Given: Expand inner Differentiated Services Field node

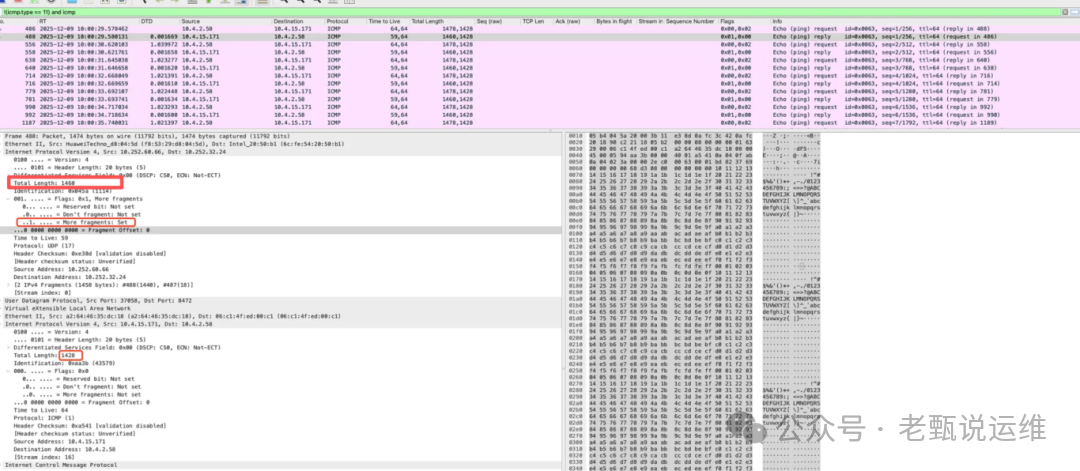Looking at the screenshot, I should point(10,347).
